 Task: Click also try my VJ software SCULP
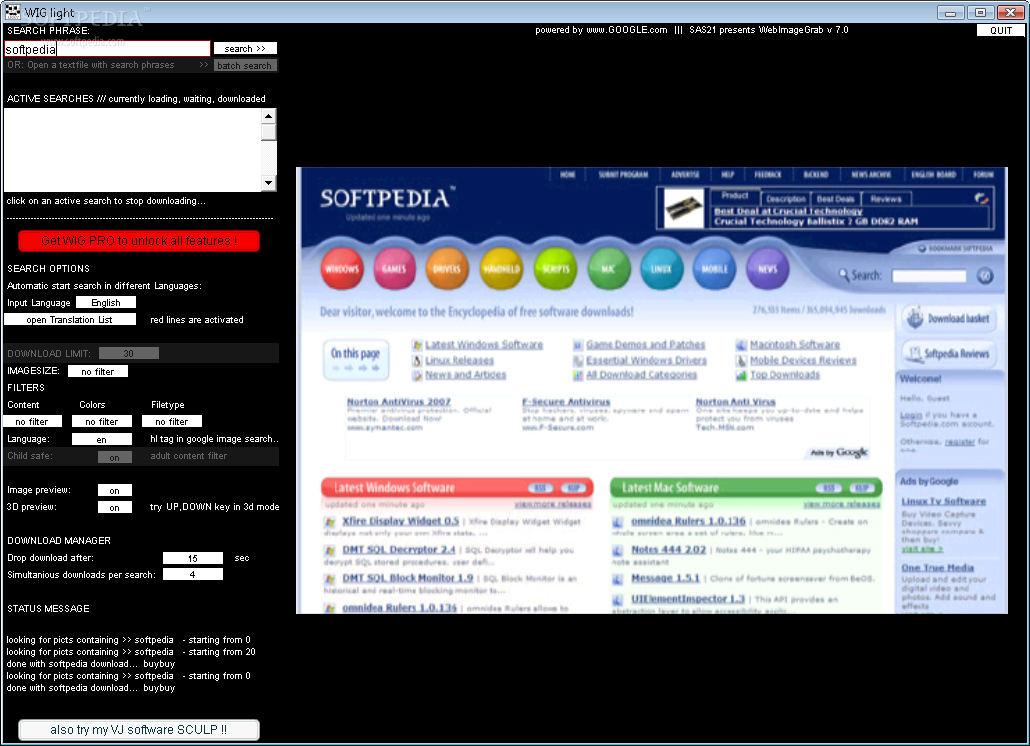(x=139, y=730)
